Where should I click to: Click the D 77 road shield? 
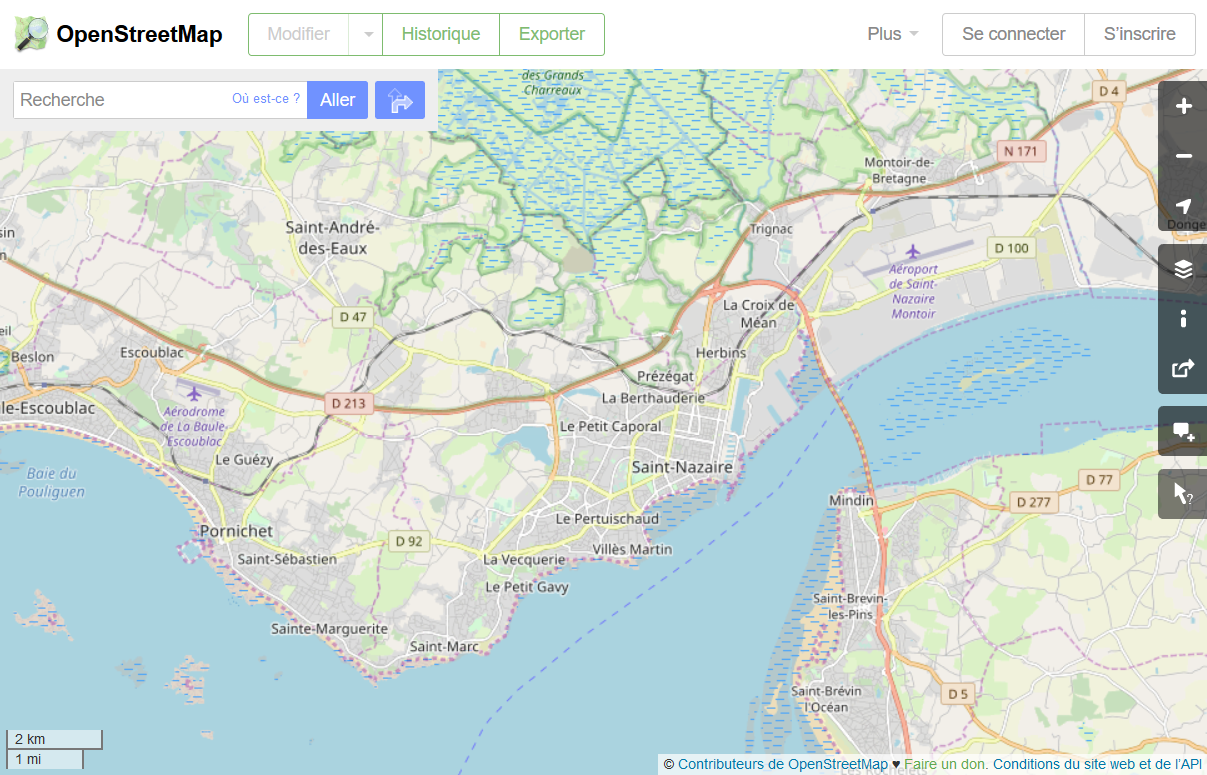tap(1099, 480)
